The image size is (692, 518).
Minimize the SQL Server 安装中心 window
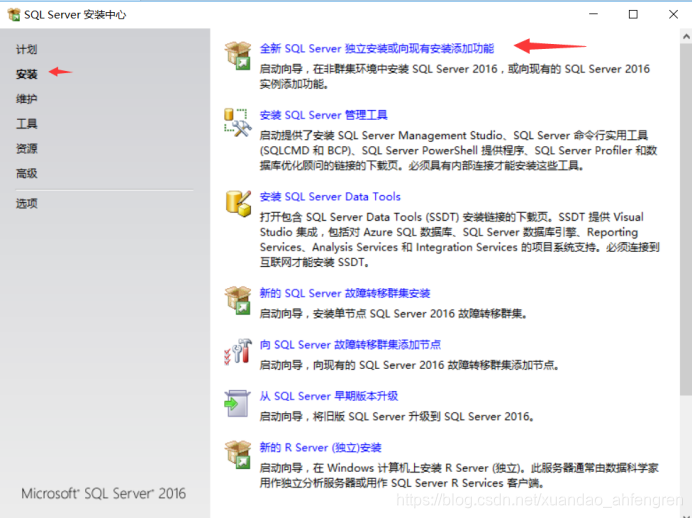click(594, 15)
